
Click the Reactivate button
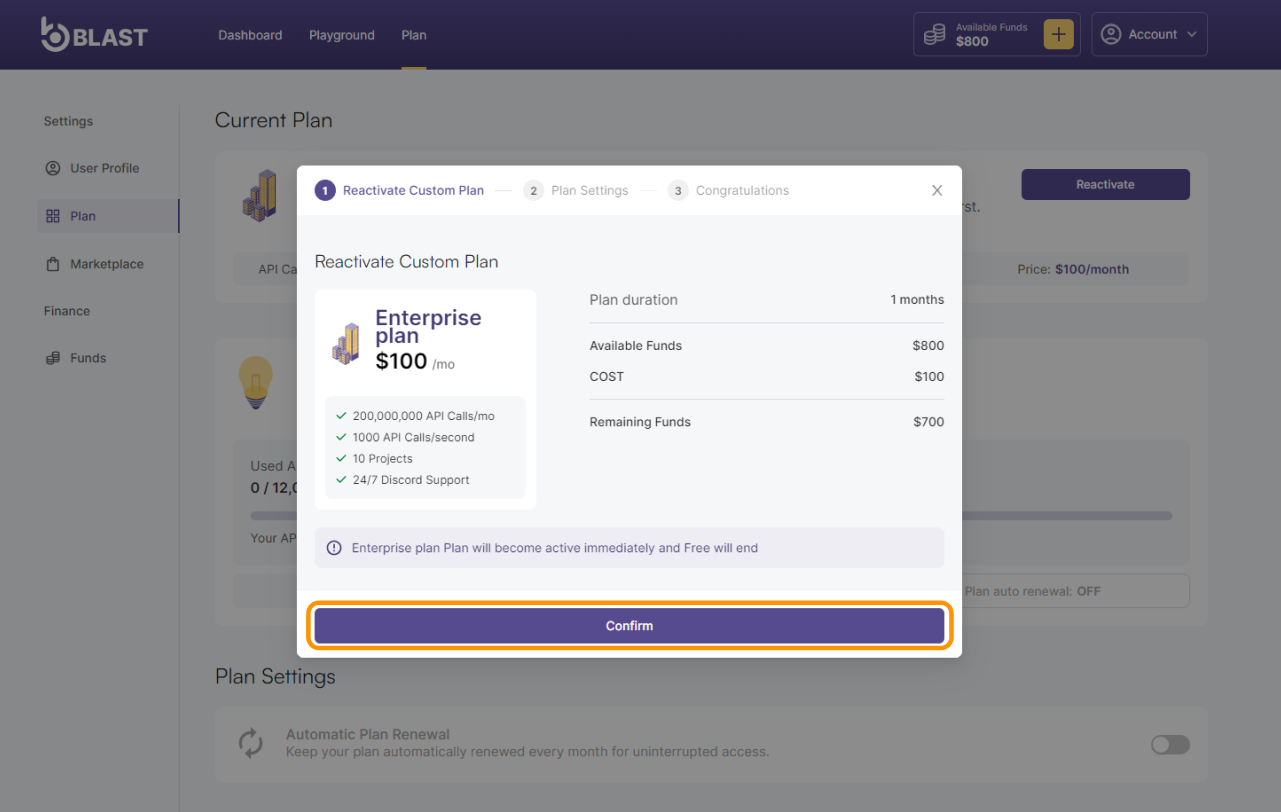click(x=1105, y=185)
